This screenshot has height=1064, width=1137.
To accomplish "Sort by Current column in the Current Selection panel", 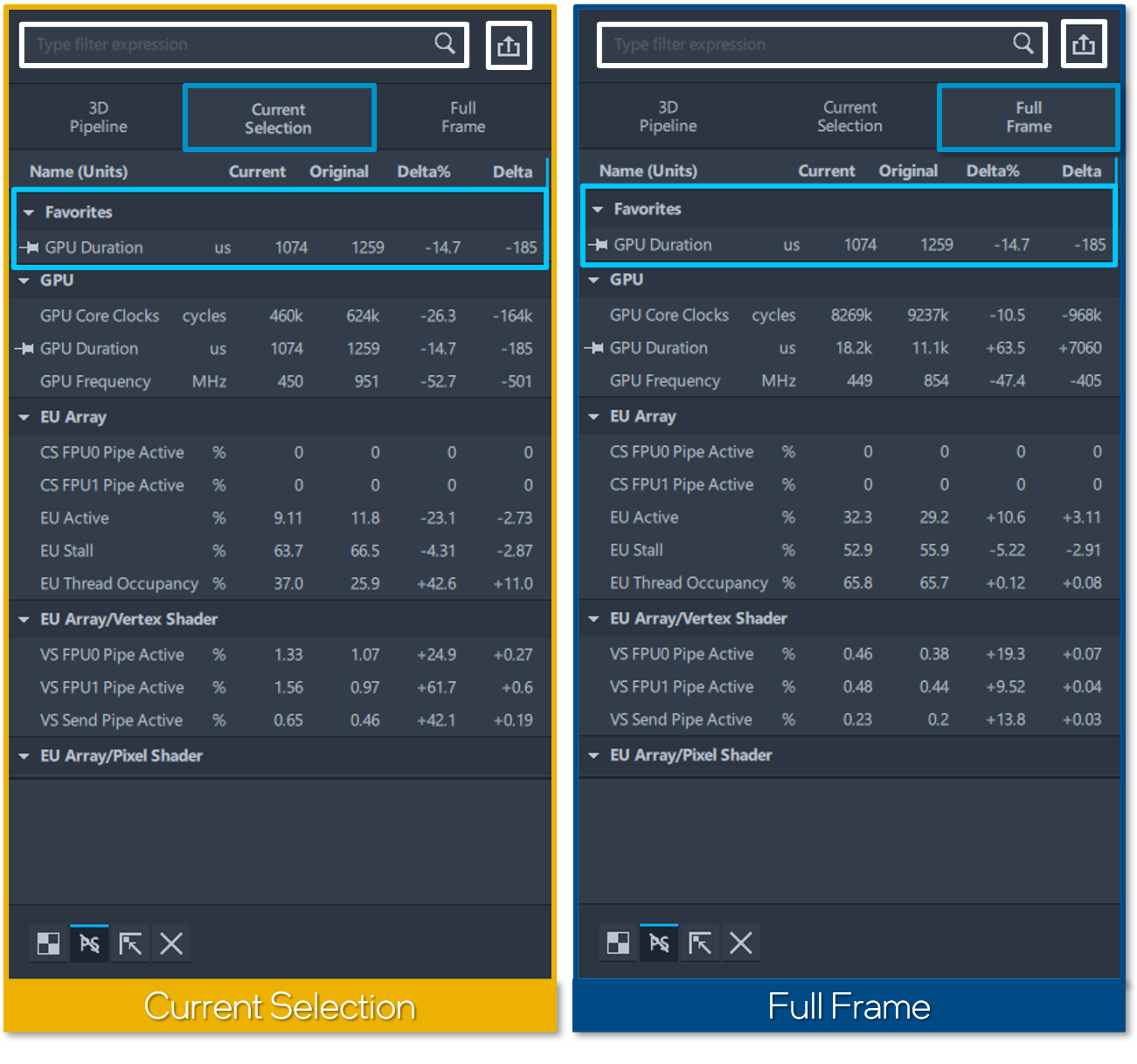I will click(x=257, y=172).
